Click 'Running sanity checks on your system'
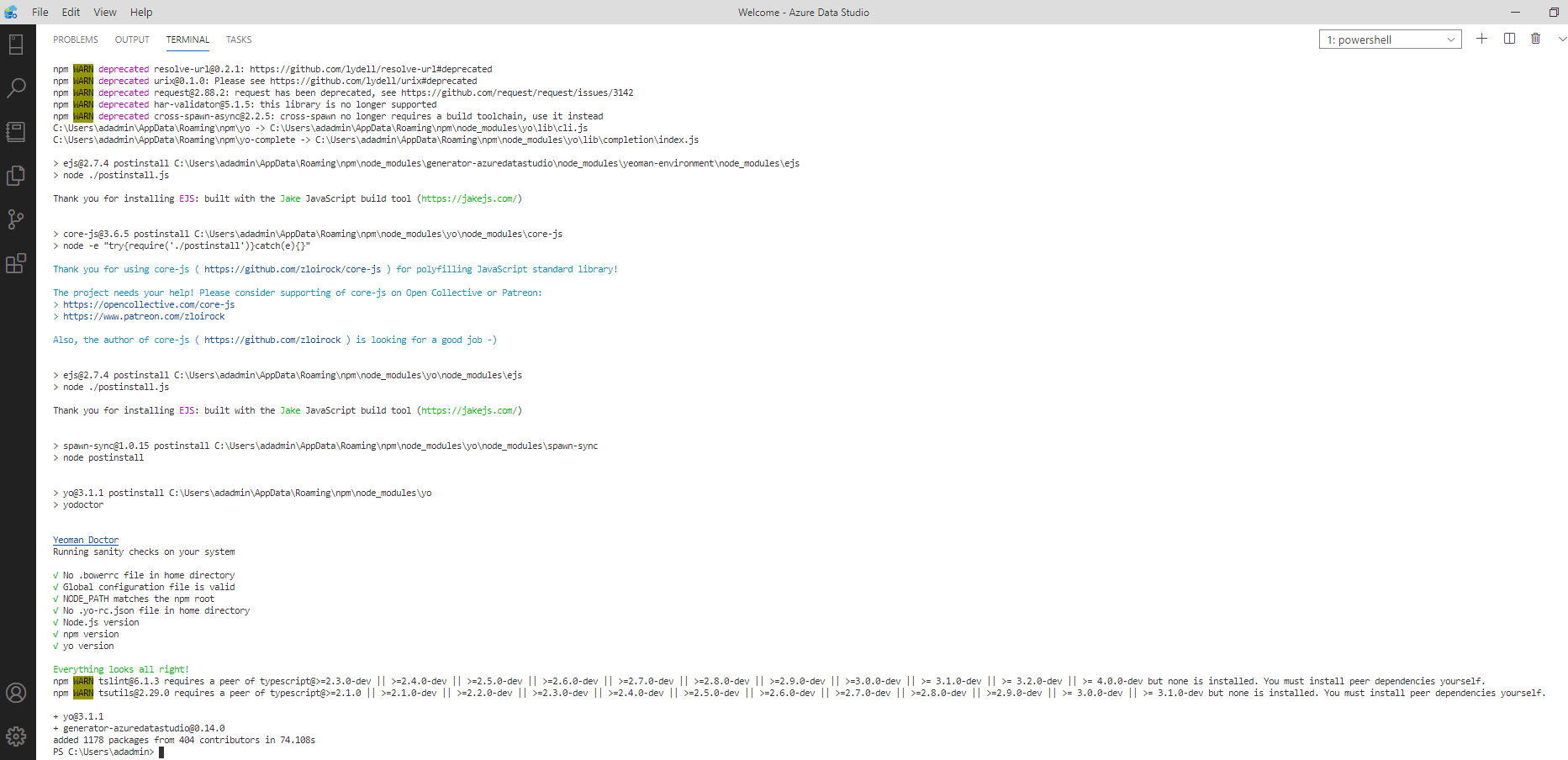The height and width of the screenshot is (760, 1568). 144,552
